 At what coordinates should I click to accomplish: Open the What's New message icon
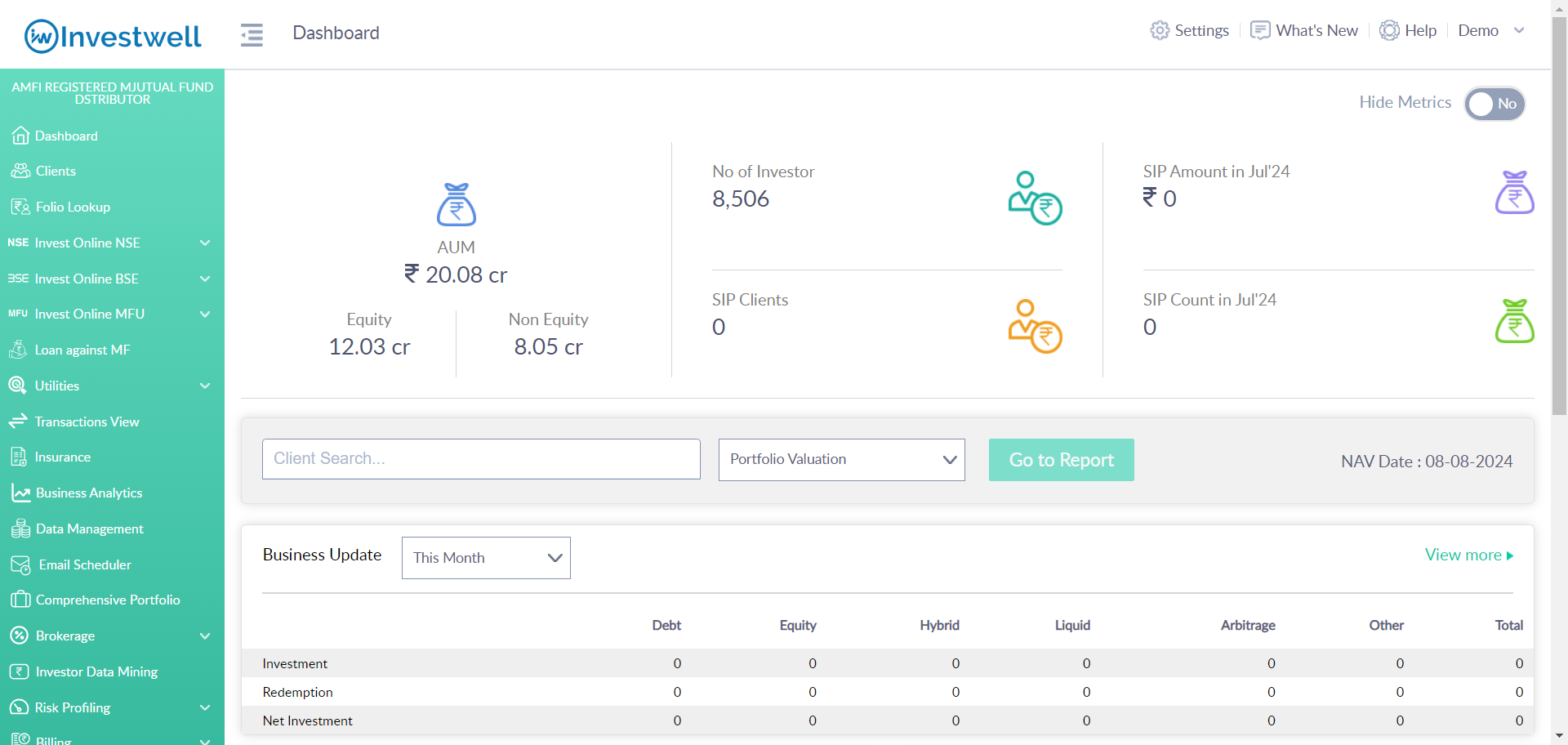pyautogui.click(x=1260, y=30)
